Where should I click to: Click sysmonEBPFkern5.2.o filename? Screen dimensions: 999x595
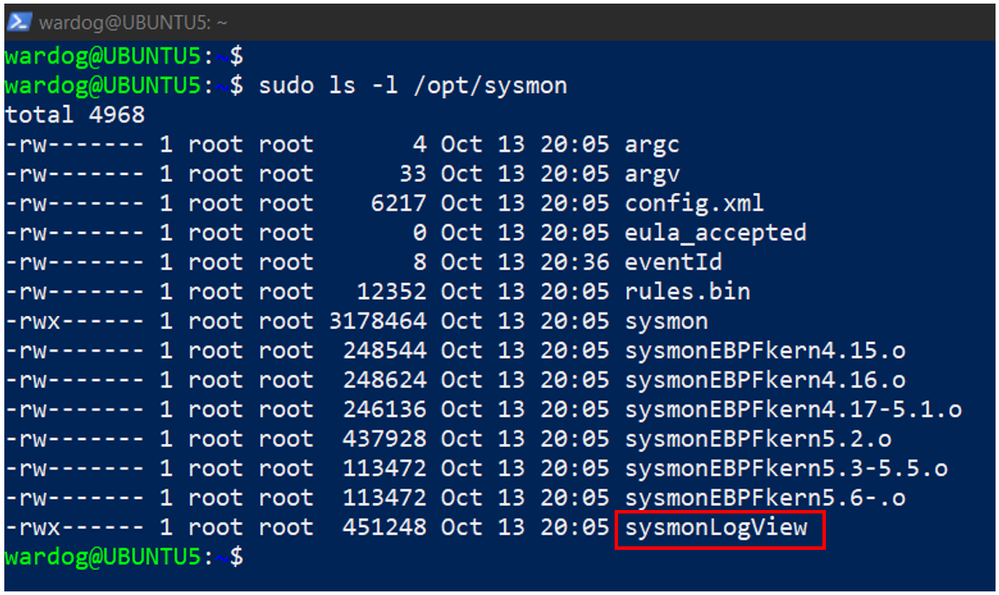(x=758, y=440)
